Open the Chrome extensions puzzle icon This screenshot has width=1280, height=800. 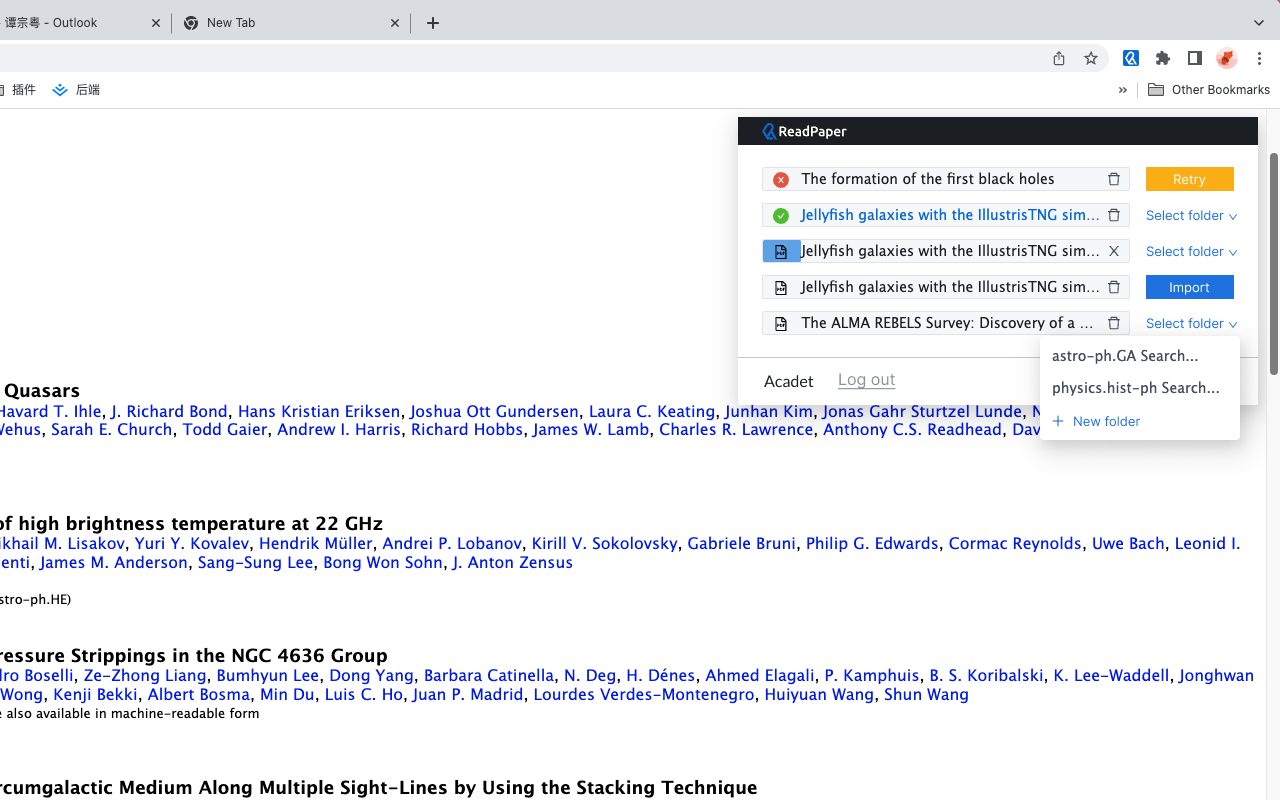pyautogui.click(x=1163, y=58)
